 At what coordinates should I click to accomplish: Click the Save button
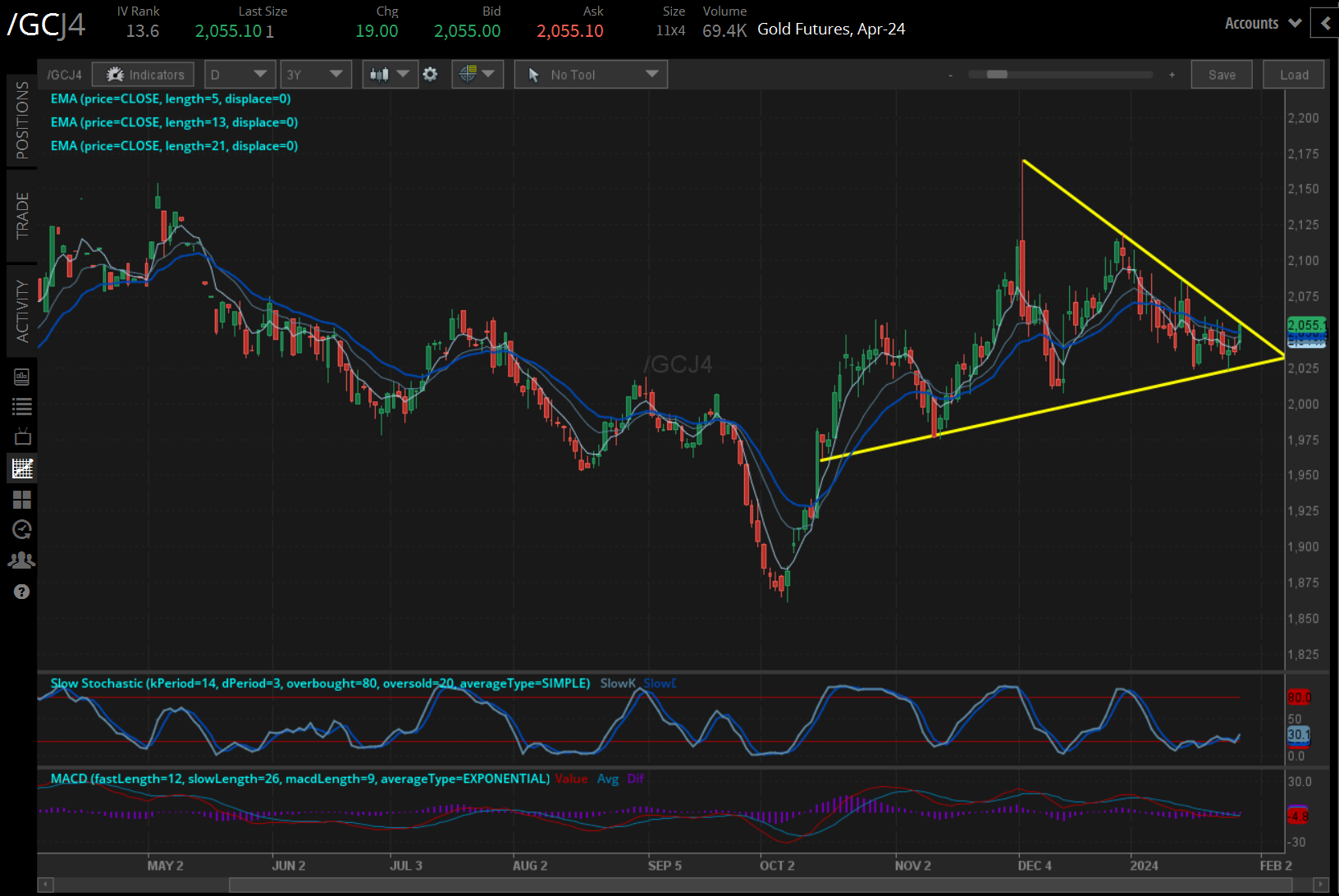coord(1222,74)
